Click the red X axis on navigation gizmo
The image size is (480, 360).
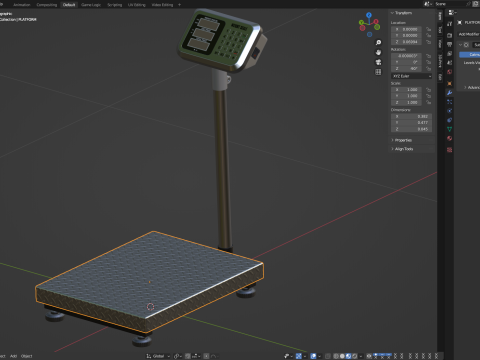point(376,22)
